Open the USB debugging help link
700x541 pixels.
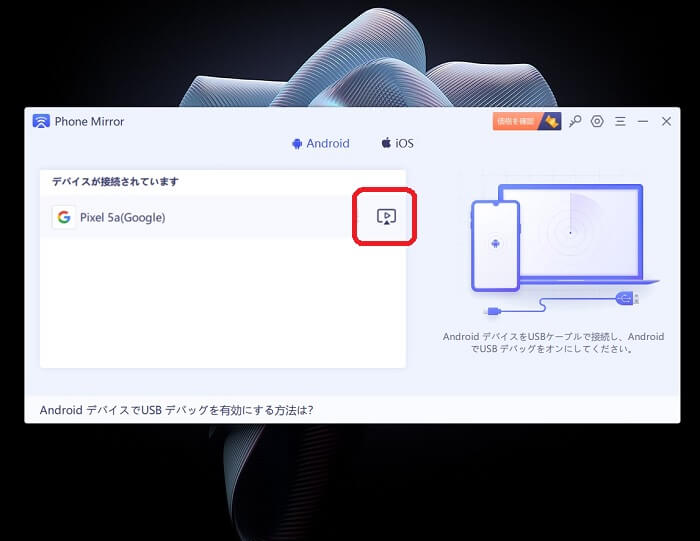[x=176, y=410]
